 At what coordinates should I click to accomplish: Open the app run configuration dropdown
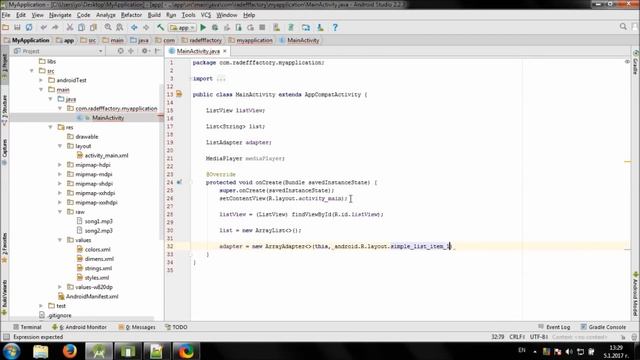click(182, 28)
